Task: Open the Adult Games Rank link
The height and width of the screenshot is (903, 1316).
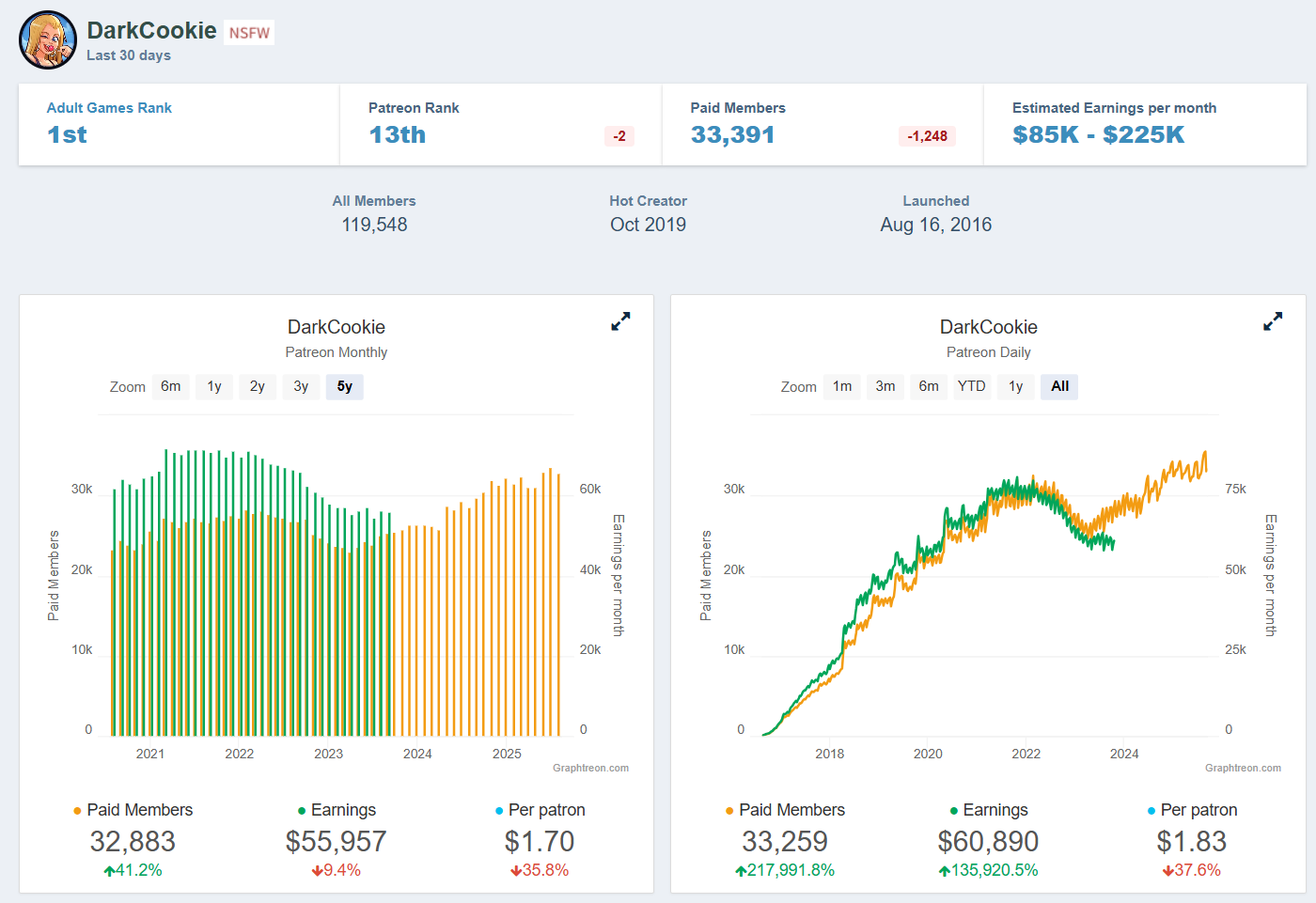Action: tap(109, 108)
